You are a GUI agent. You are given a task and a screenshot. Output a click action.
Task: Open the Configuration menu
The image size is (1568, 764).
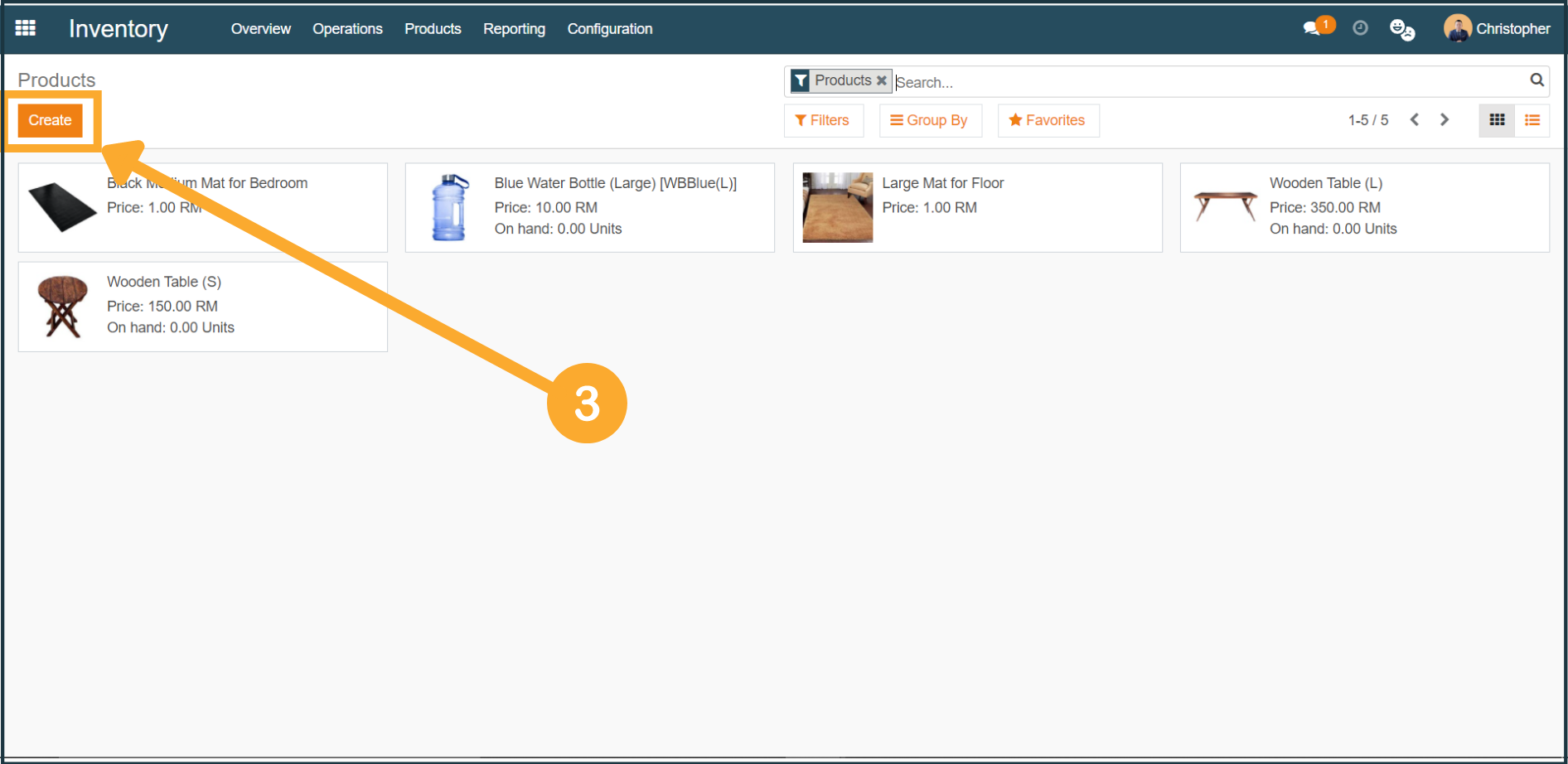609,29
